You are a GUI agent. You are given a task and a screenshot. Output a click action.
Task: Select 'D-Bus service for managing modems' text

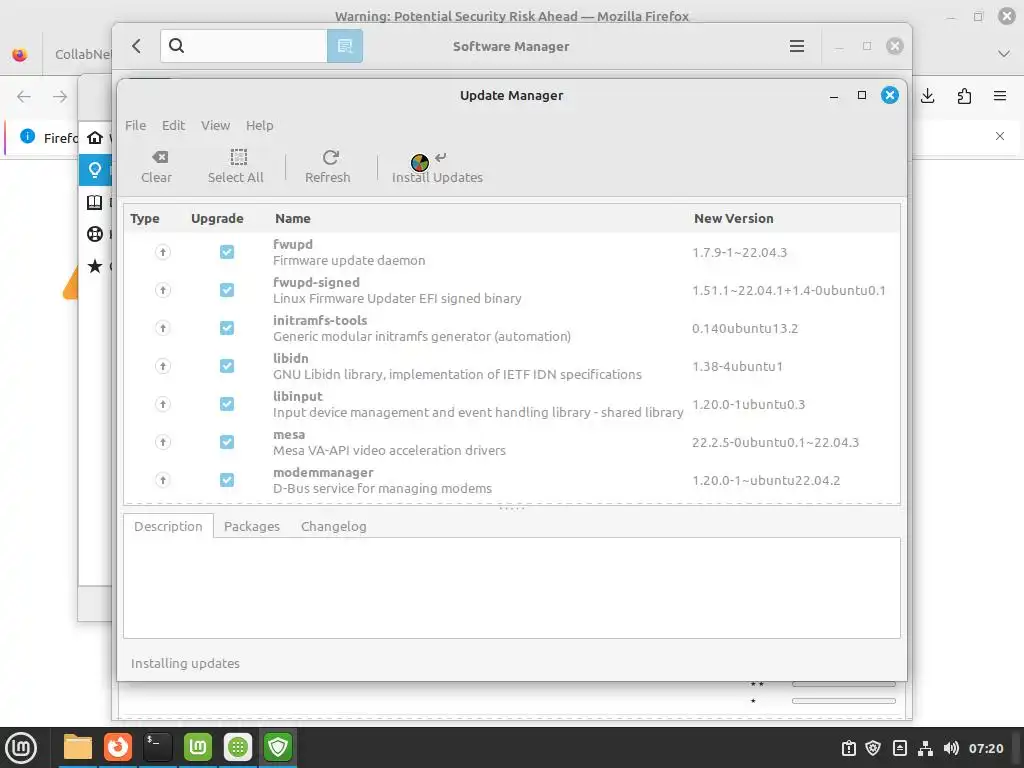[382, 488]
